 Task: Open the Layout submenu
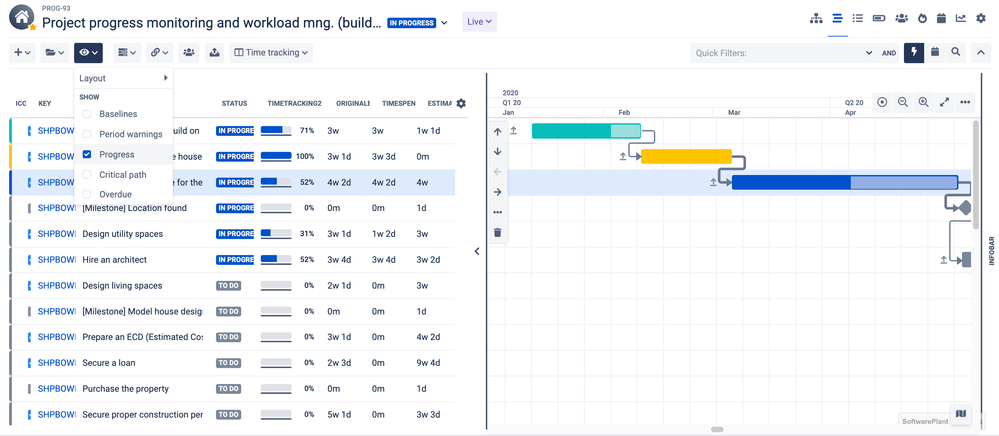point(124,78)
